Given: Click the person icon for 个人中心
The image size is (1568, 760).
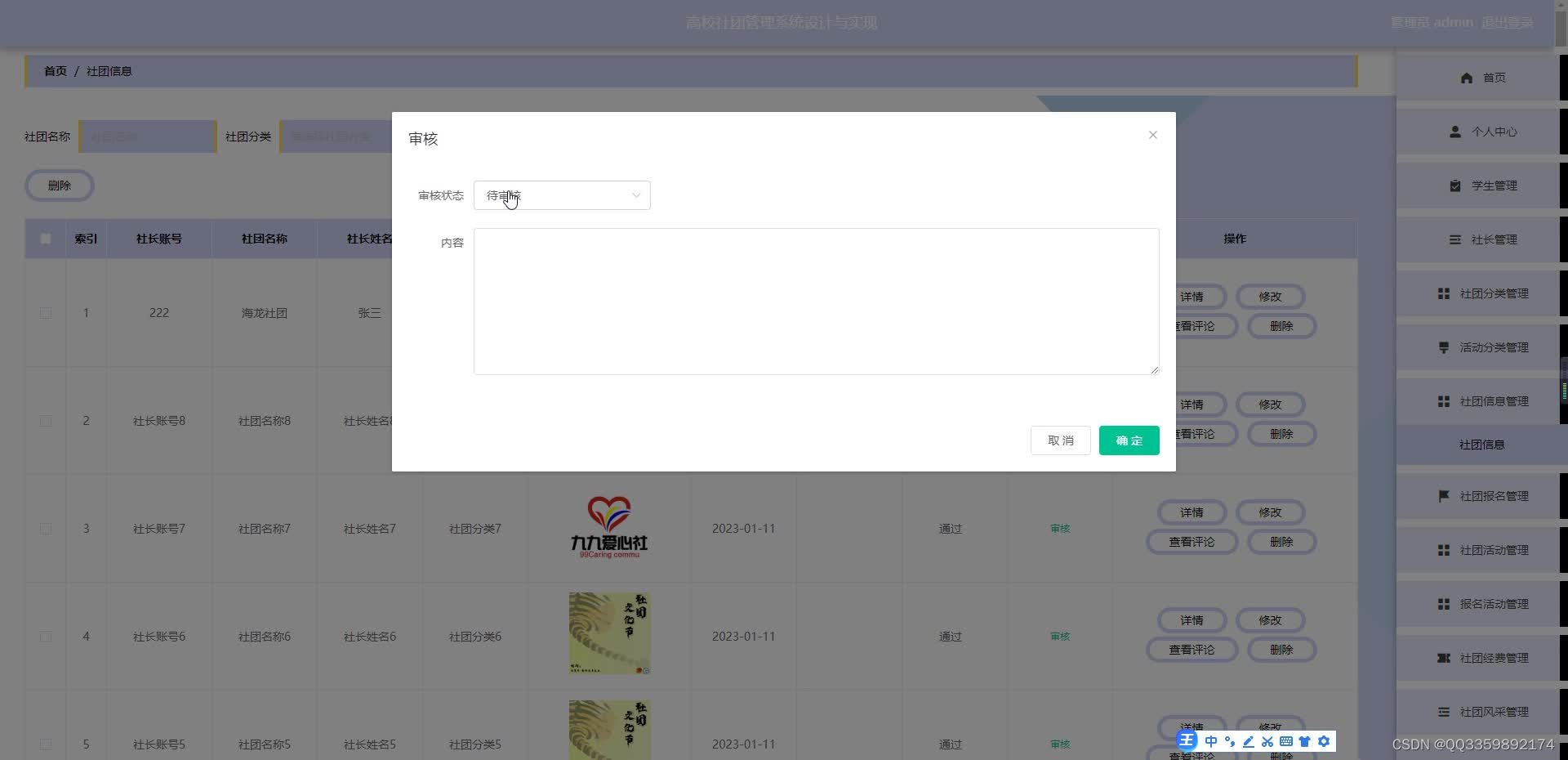Looking at the screenshot, I should pyautogui.click(x=1454, y=132).
